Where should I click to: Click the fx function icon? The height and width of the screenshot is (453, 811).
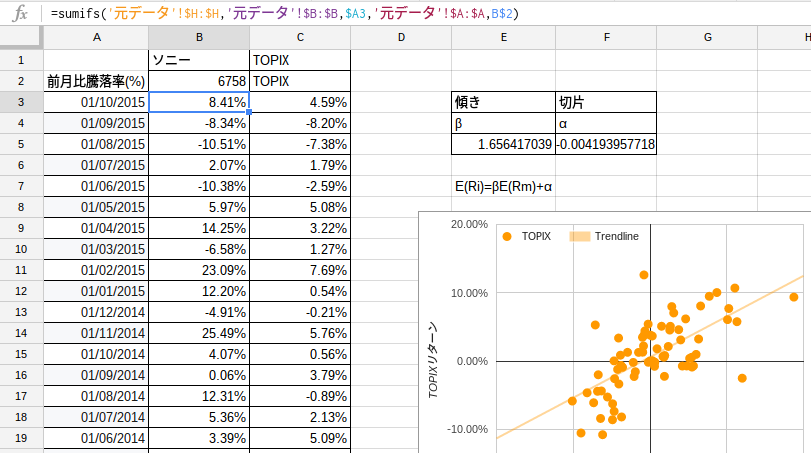pos(20,13)
